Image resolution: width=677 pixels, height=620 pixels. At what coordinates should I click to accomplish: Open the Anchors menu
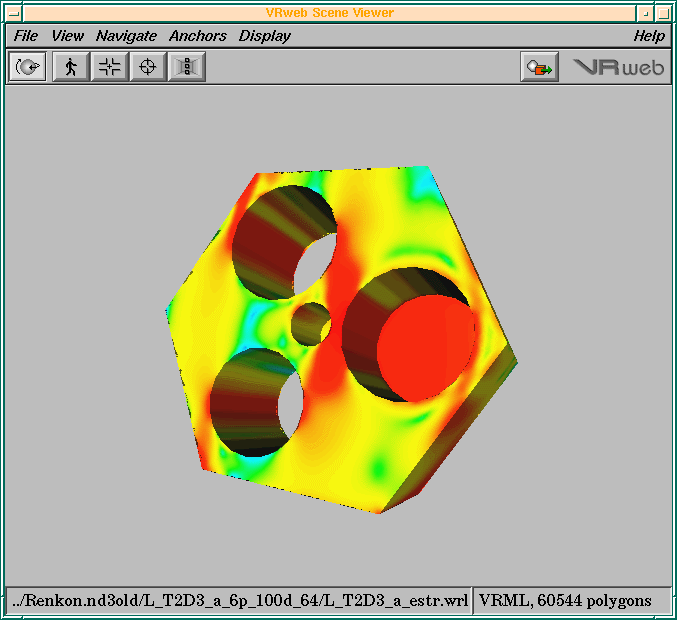click(198, 36)
